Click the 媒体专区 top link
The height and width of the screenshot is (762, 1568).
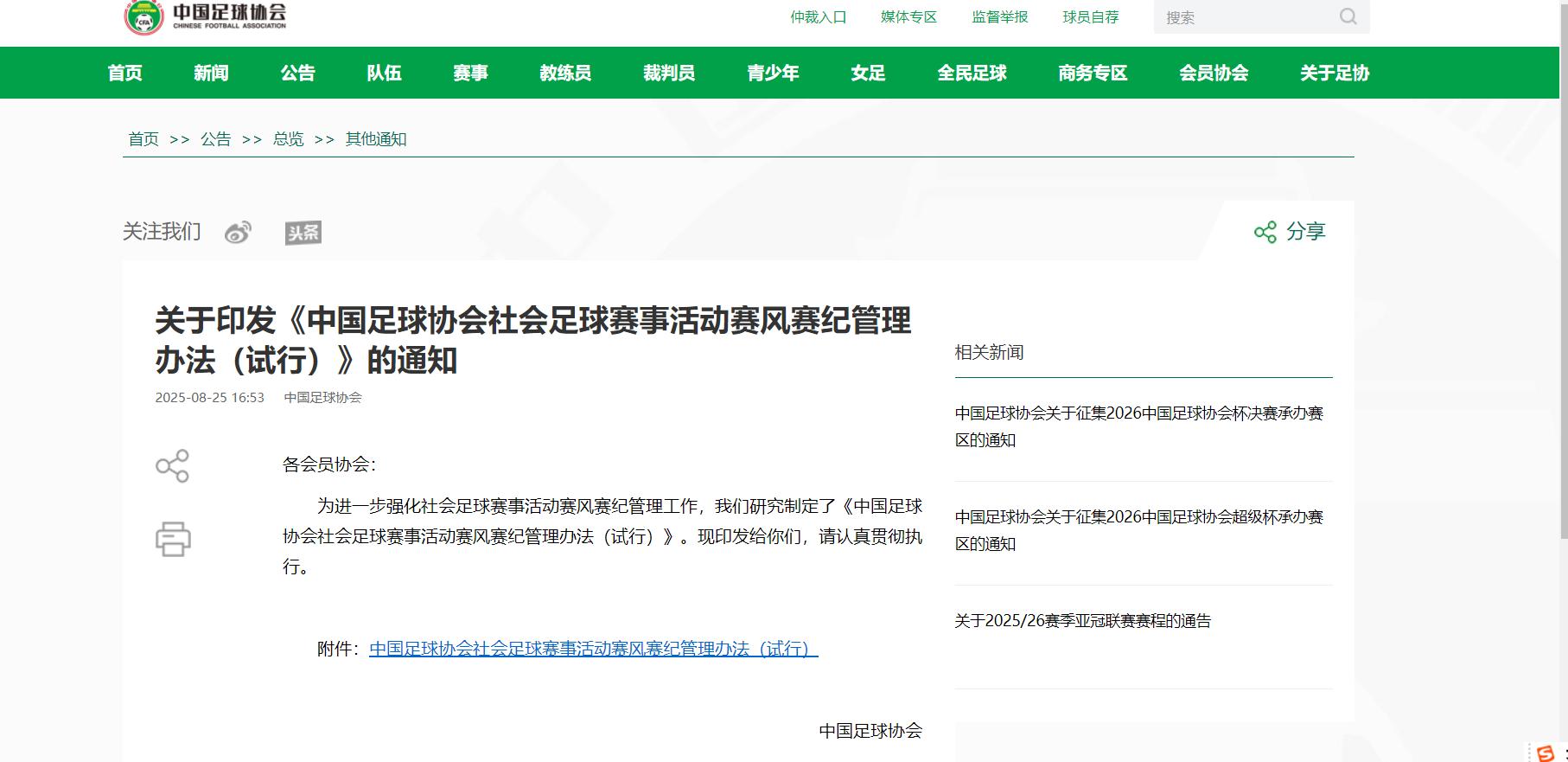[909, 17]
